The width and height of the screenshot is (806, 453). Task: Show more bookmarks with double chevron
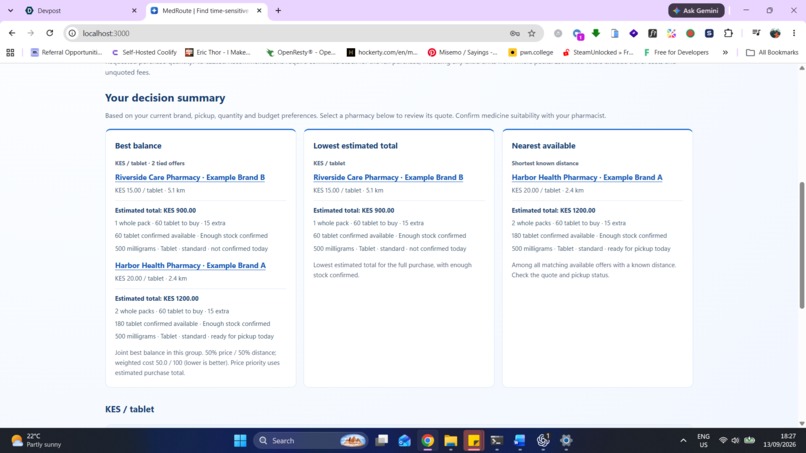point(725,52)
